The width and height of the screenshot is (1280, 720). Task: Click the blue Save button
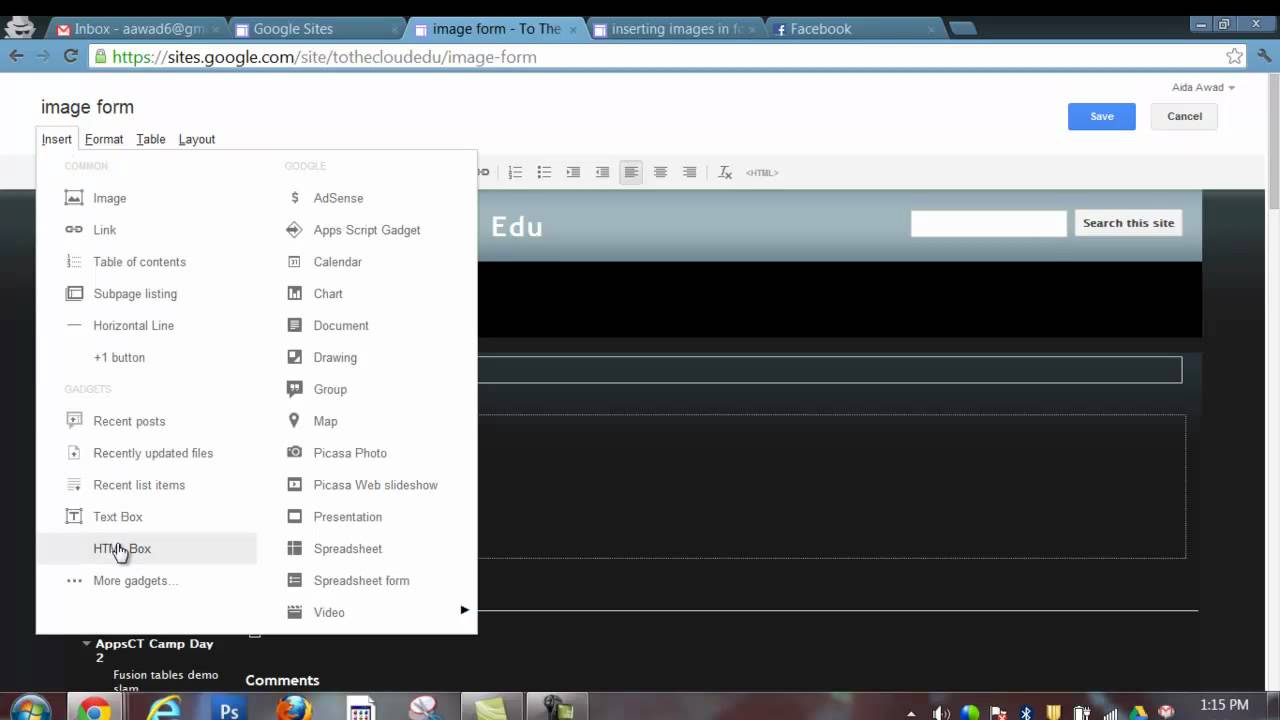(1101, 116)
